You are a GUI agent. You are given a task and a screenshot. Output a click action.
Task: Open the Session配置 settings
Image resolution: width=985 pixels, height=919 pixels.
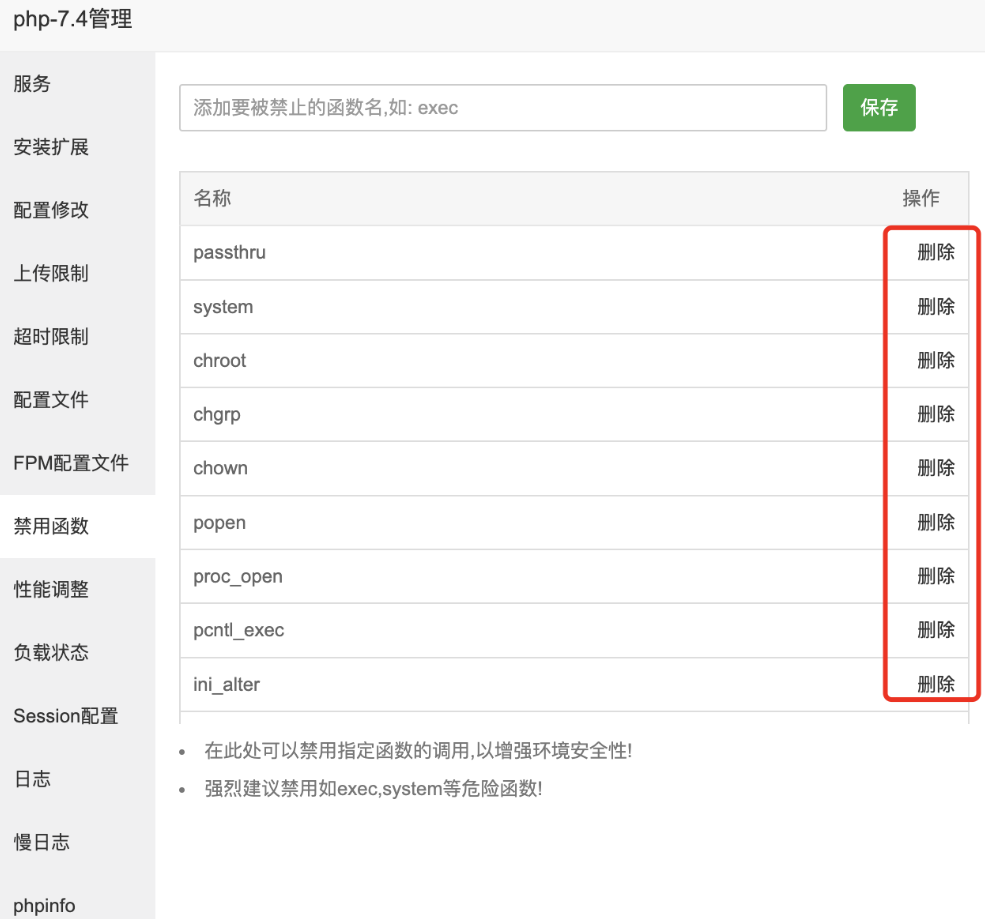pos(65,715)
